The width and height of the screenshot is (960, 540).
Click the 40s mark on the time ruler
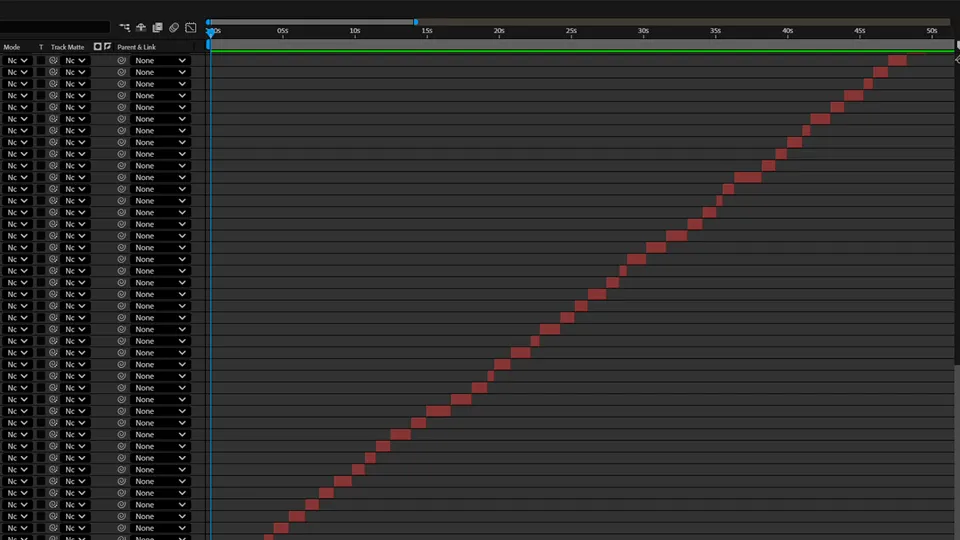pyautogui.click(x=787, y=31)
